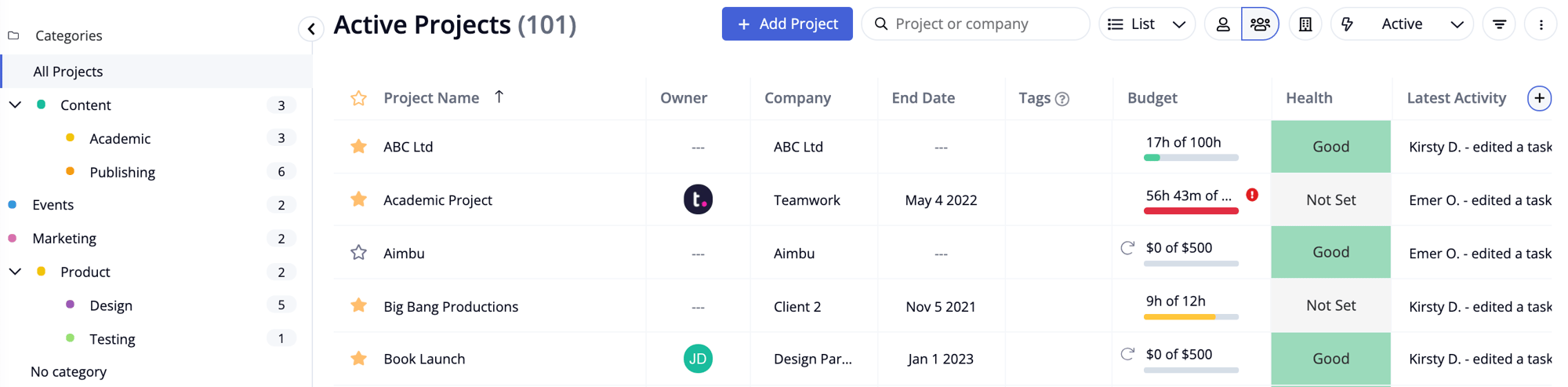Click the Big Bang Productions budget bar
The width and height of the screenshot is (1568, 387).
coord(1191,317)
